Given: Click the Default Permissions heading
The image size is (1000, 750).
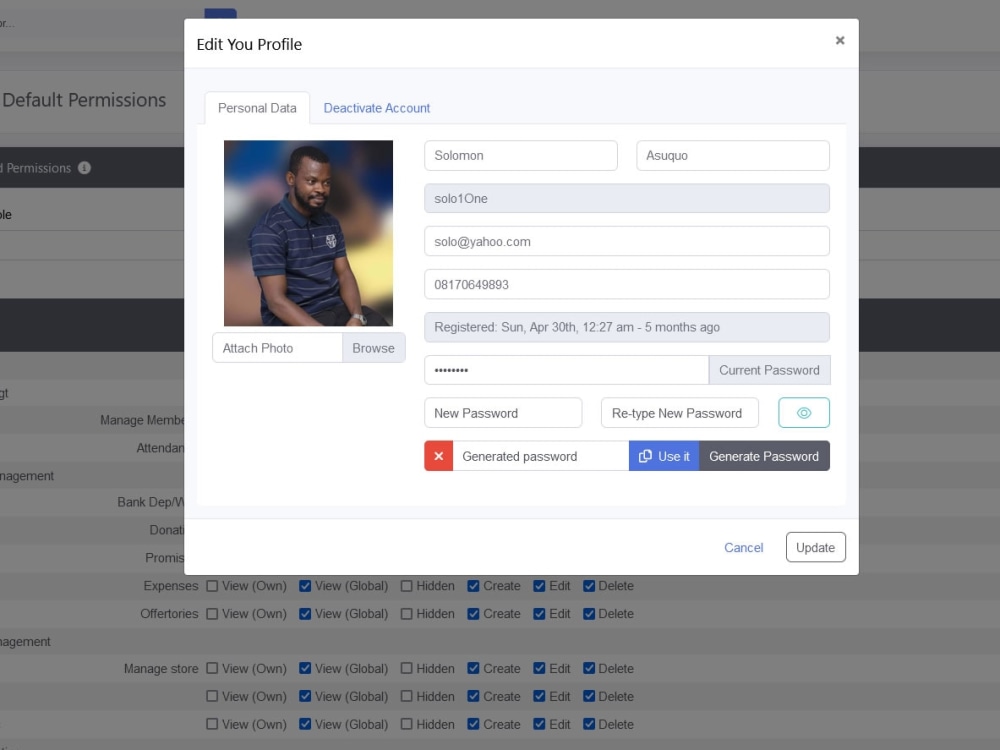Looking at the screenshot, I should (84, 100).
